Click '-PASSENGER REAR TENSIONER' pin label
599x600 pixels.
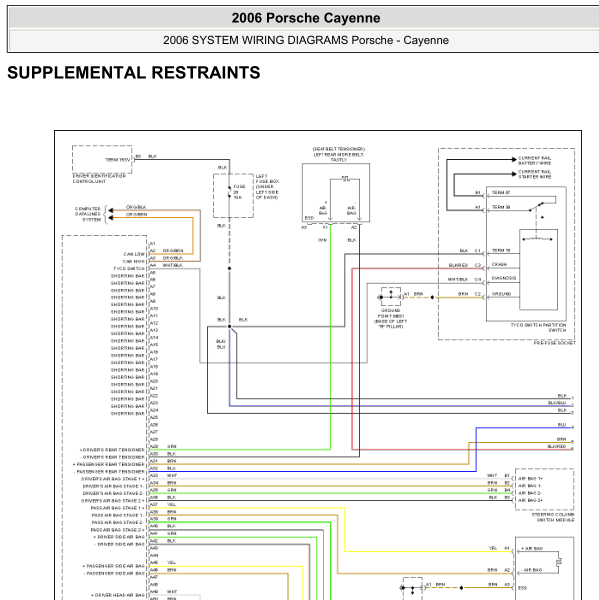(x=109, y=472)
